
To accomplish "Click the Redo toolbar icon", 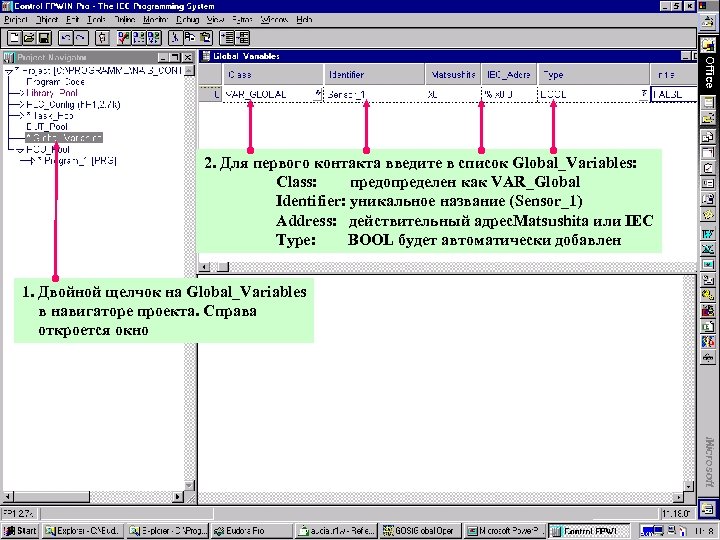I will pos(81,38).
